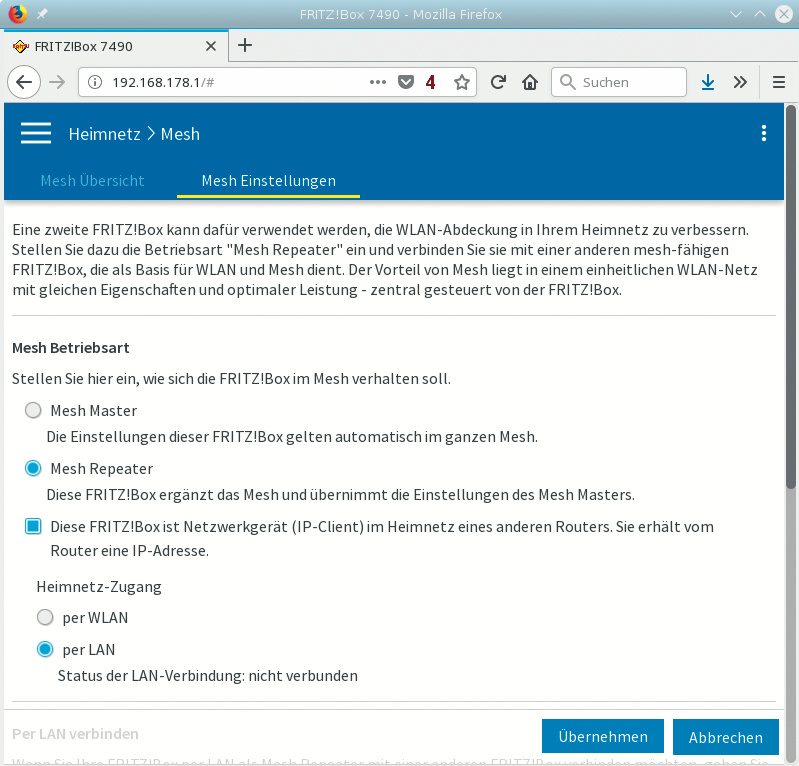Select the Mesh Master radio button

tap(33, 410)
